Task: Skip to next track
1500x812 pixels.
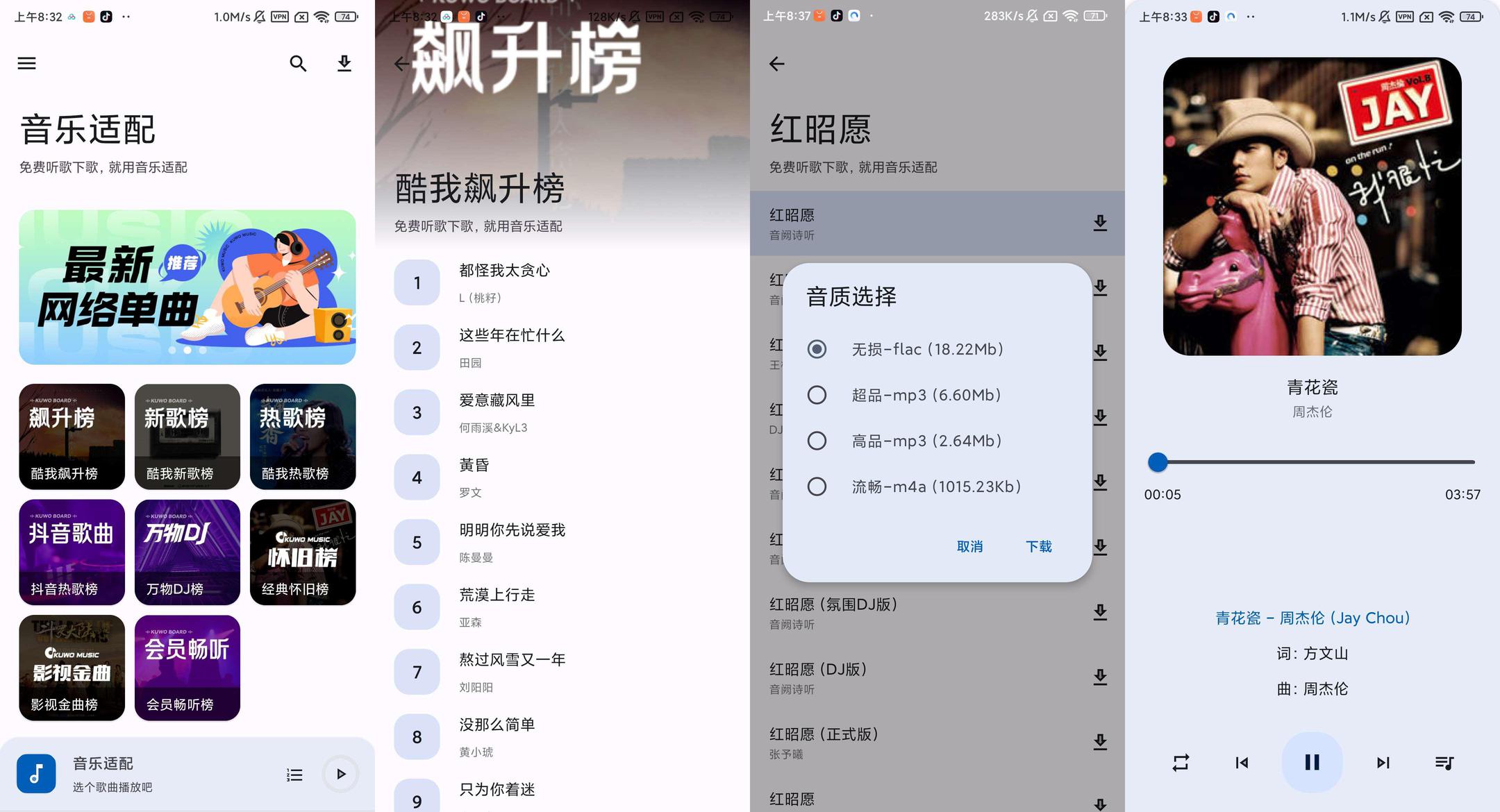Action: click(1383, 763)
